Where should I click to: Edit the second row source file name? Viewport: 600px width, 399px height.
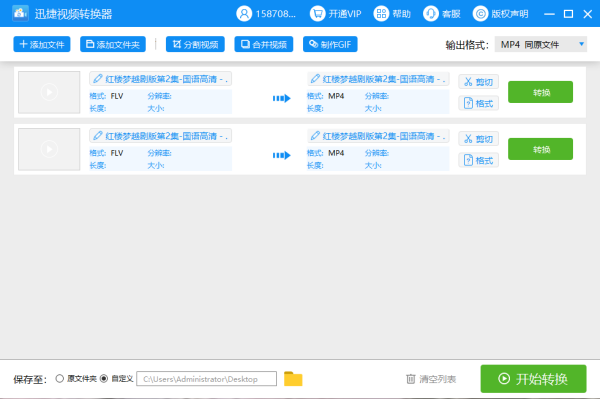click(160, 136)
